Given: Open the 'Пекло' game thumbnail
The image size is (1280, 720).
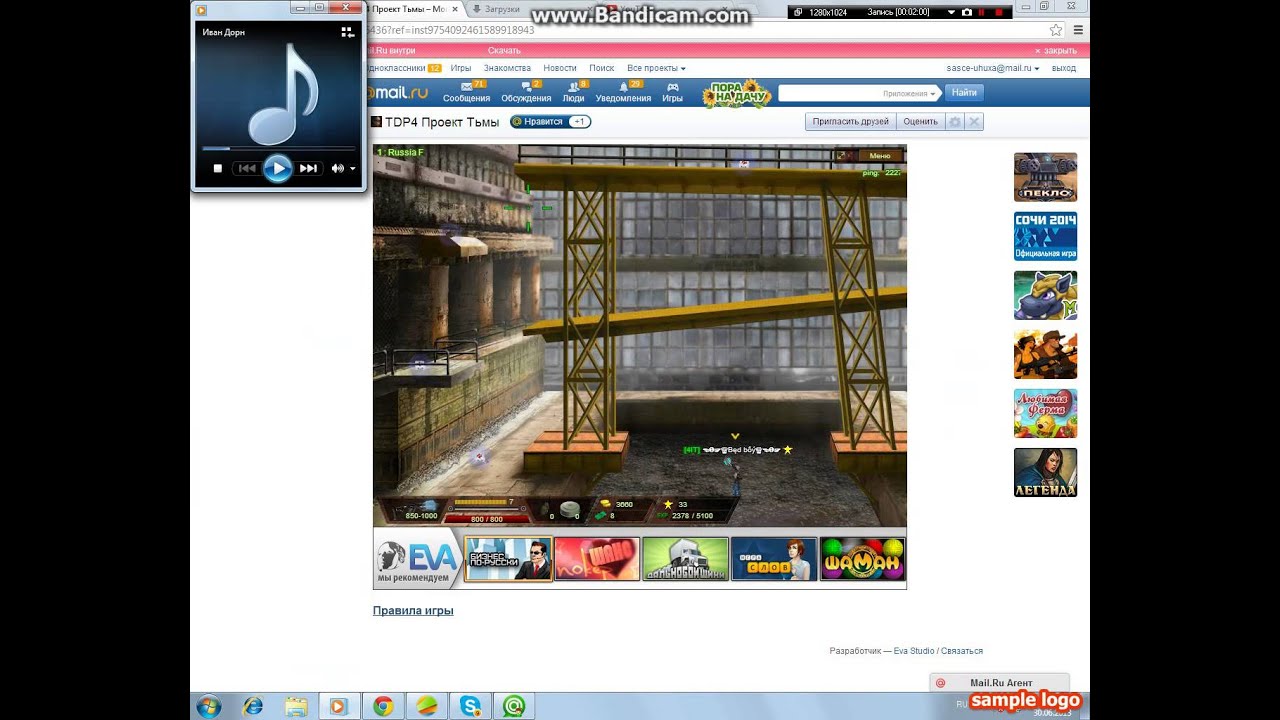Looking at the screenshot, I should [1045, 177].
